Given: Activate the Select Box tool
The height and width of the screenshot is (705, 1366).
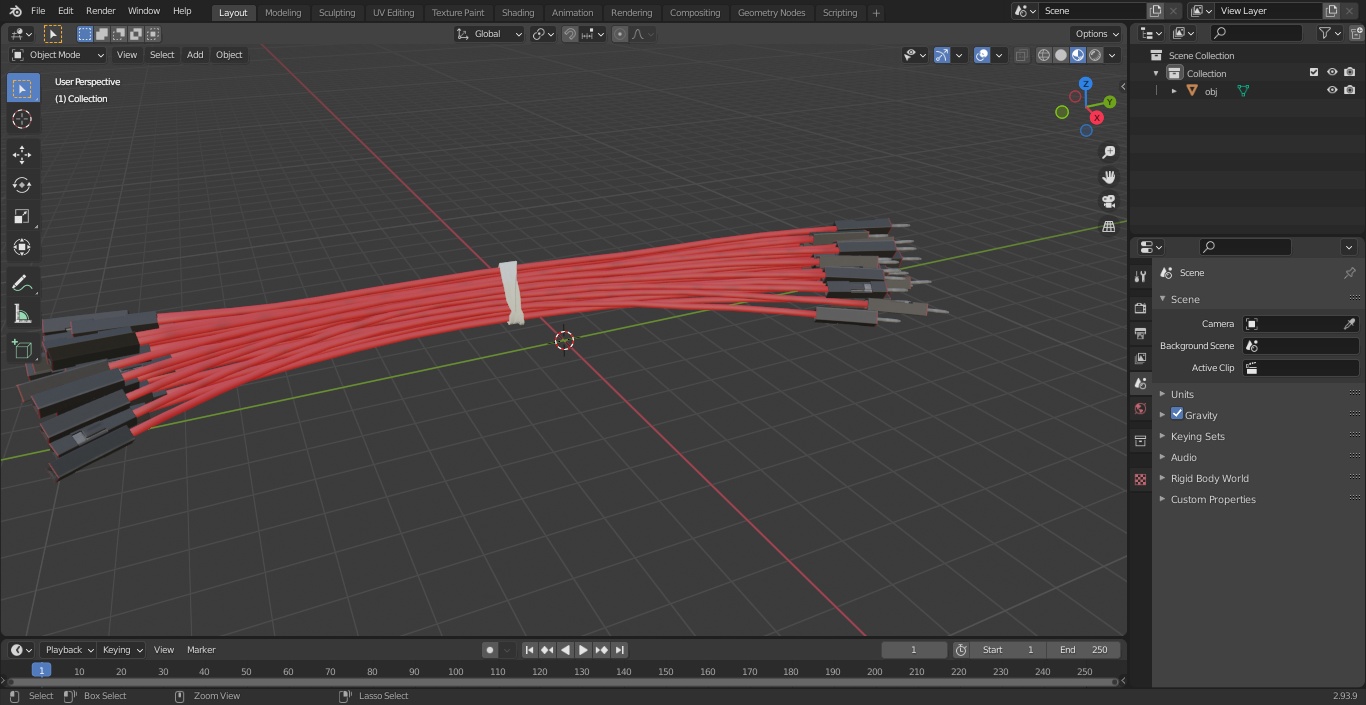Looking at the screenshot, I should 22,88.
